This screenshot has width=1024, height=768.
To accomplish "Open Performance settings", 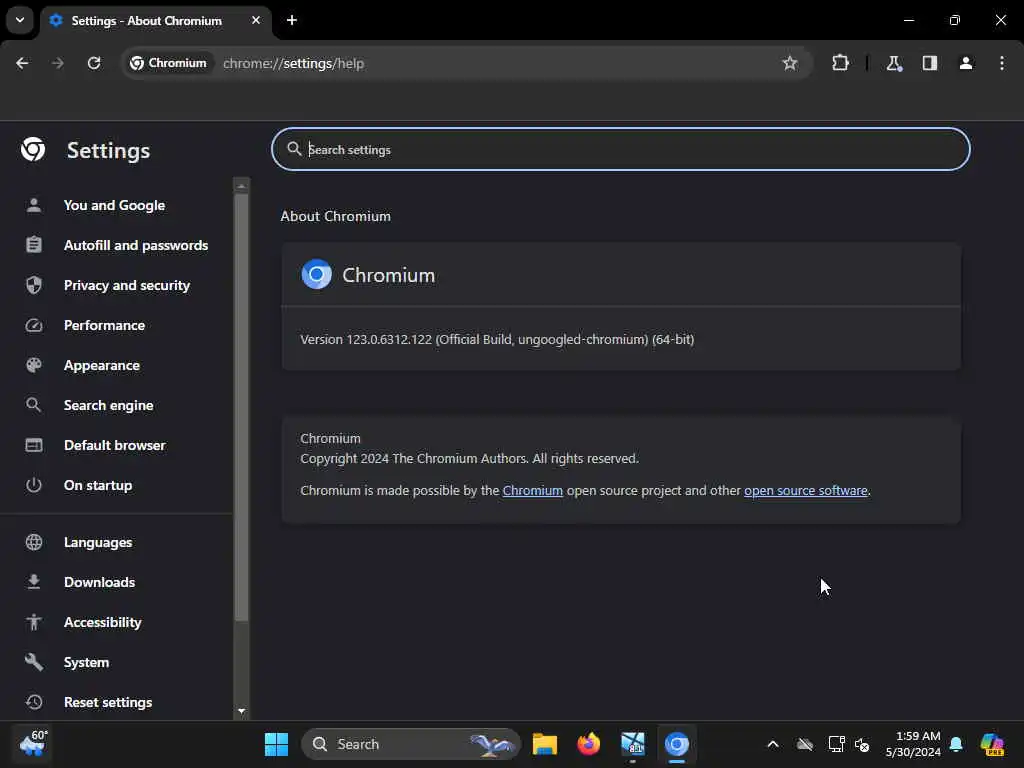I will pos(104,325).
